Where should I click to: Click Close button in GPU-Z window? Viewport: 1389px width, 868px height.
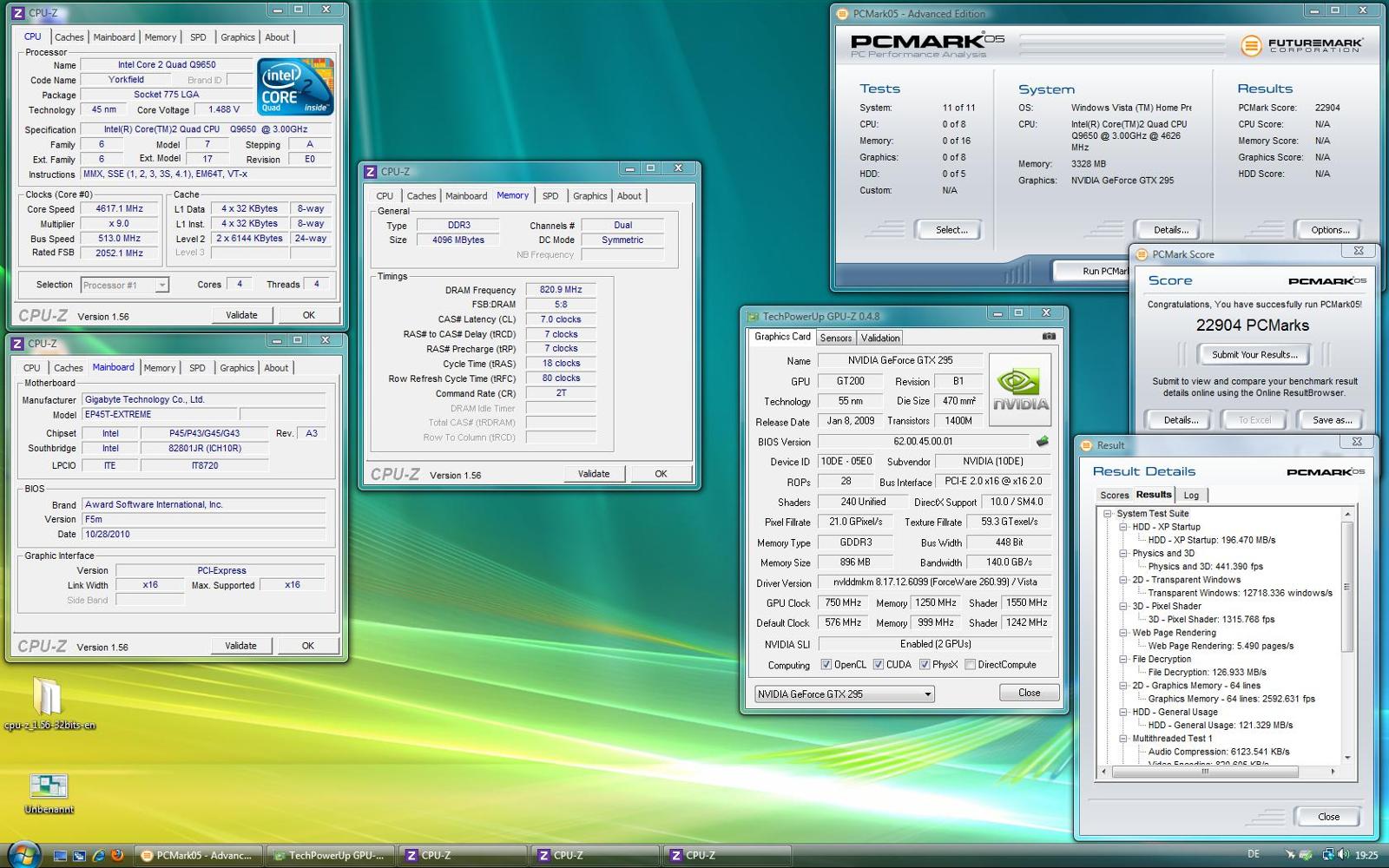1029,693
